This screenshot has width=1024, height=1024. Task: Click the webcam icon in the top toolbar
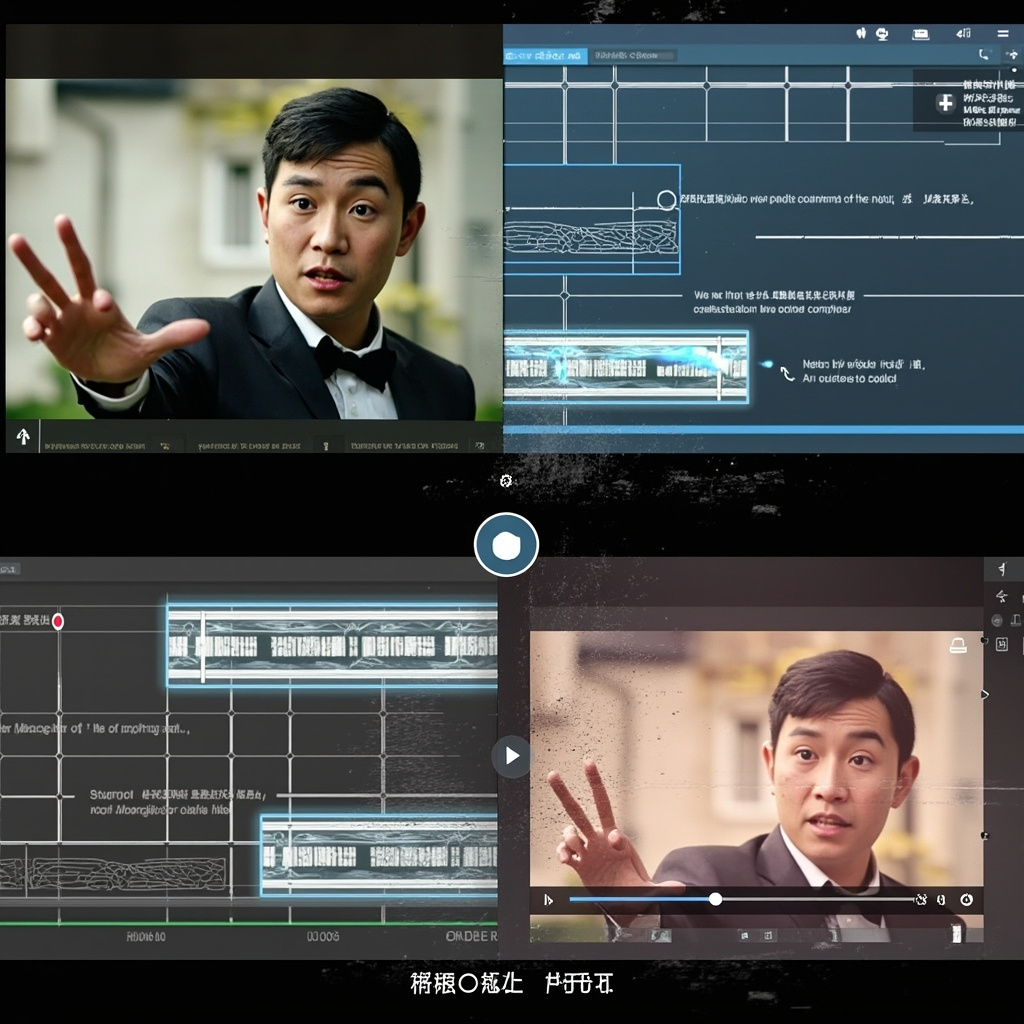883,33
